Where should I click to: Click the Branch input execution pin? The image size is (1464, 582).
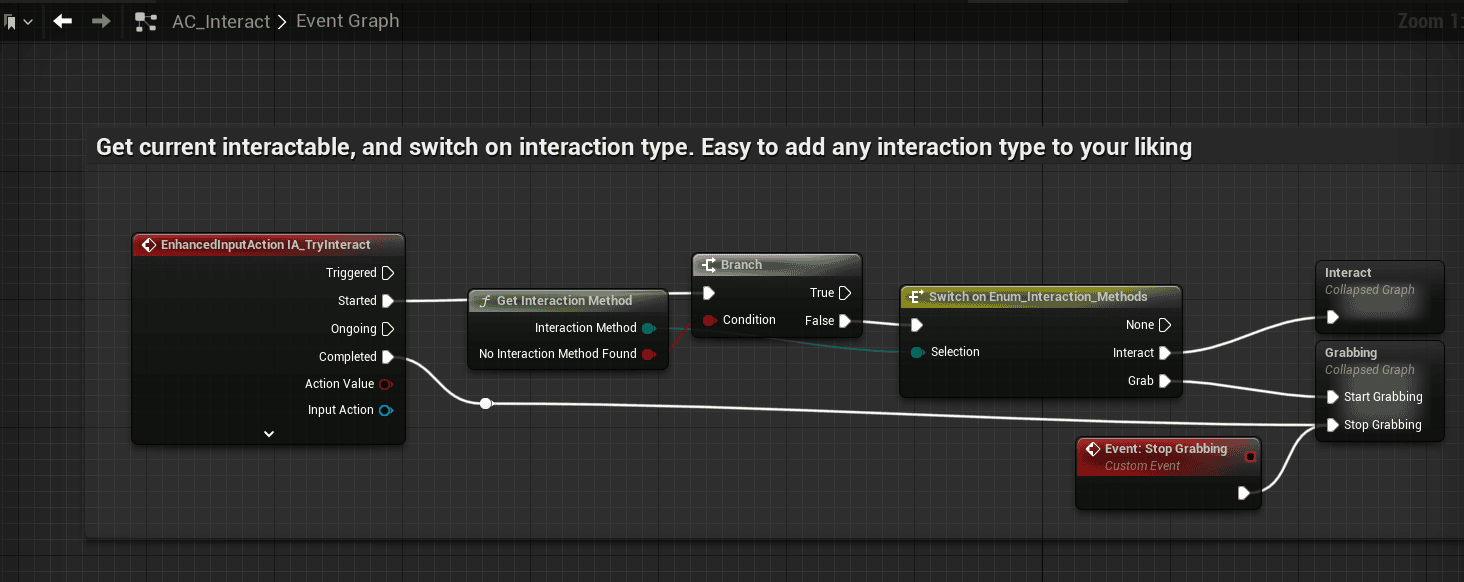(x=709, y=293)
